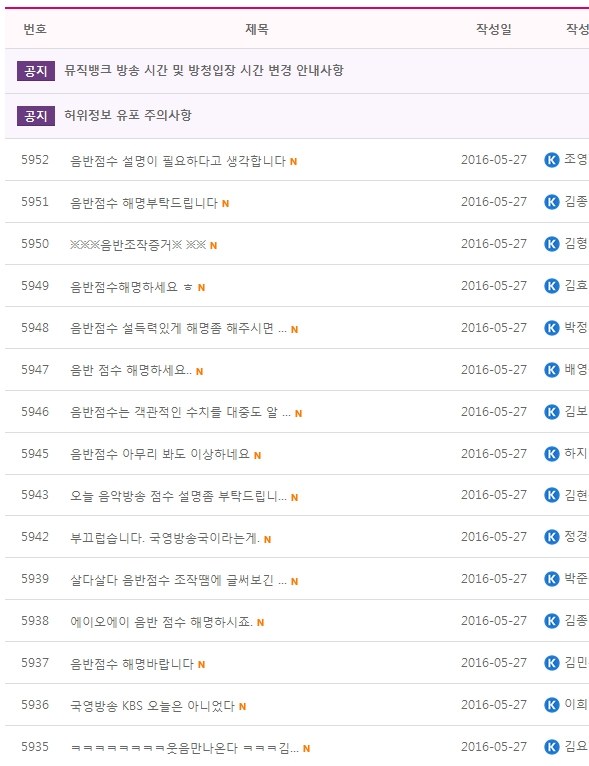
Task: Click the 제목 column header
Action: tap(257, 29)
